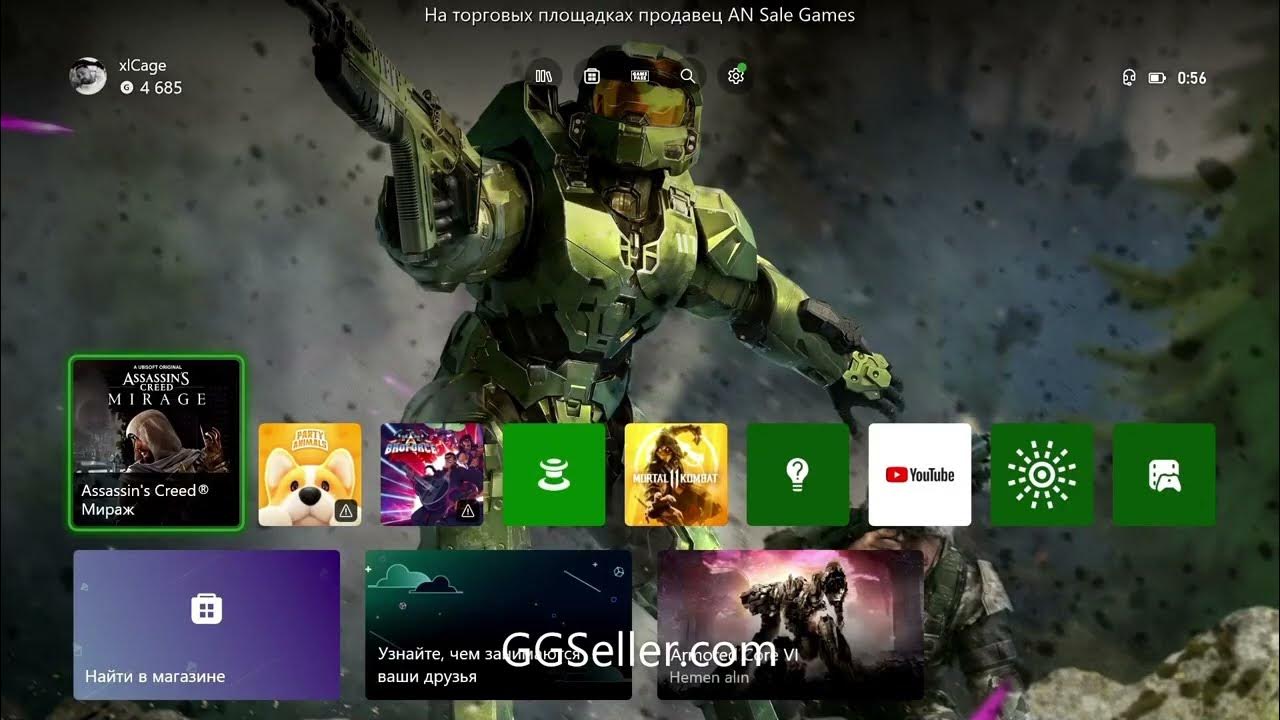Image resolution: width=1280 pixels, height=720 pixels.
Task: Click the Hemen alın text on Armored Core card
Action: click(x=709, y=677)
